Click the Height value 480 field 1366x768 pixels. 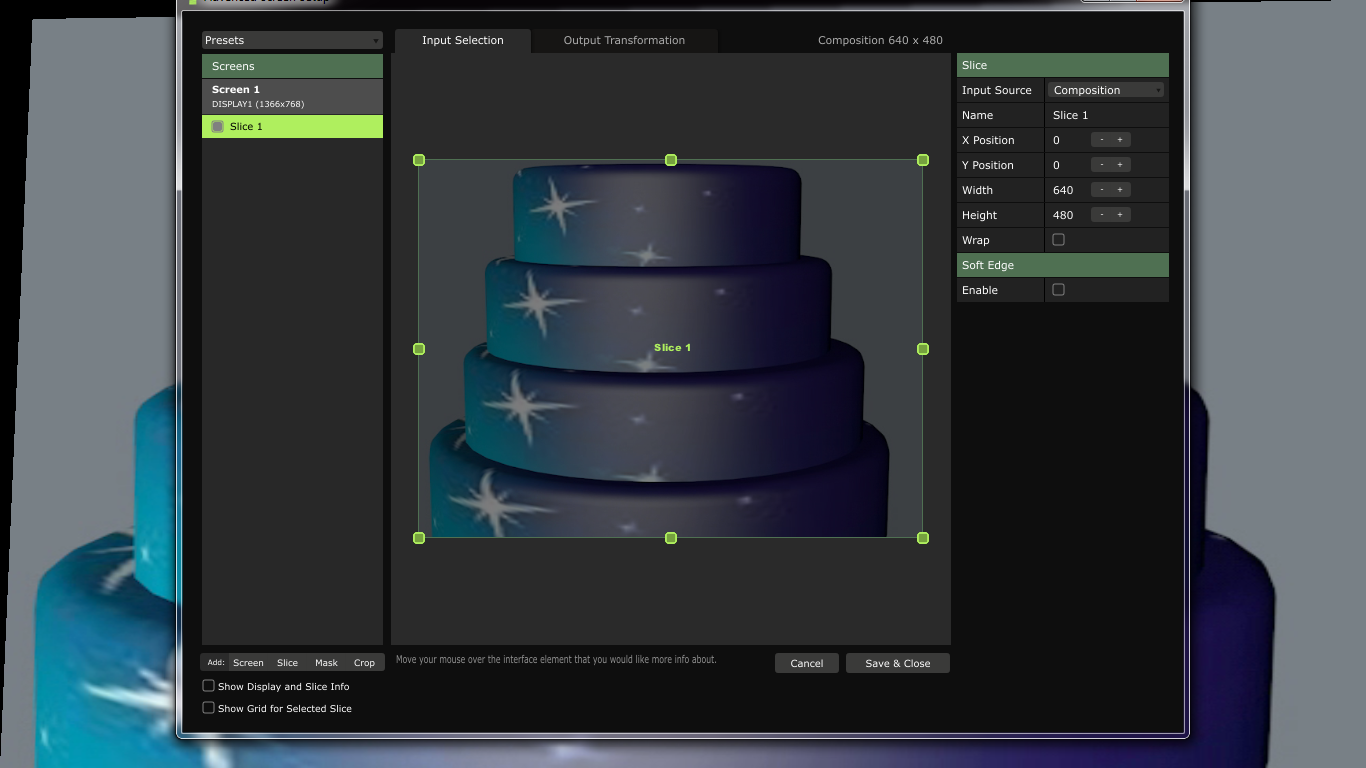click(1067, 215)
